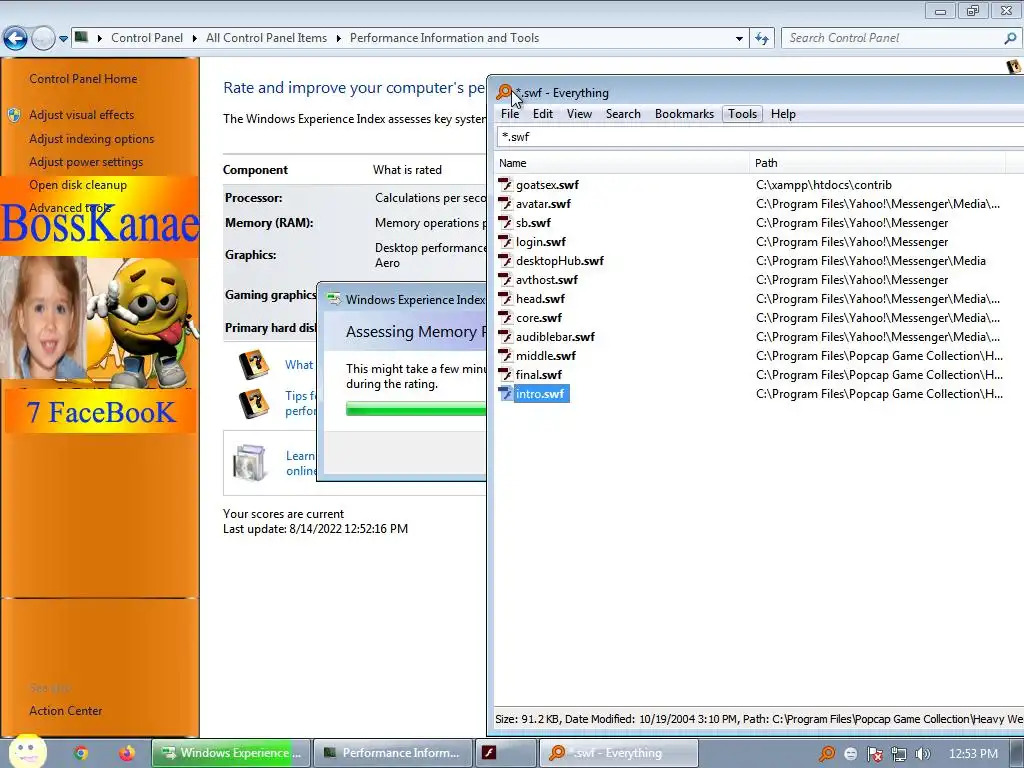Viewport: 1024px width, 768px height.
Task: Click the Flash icon beside login.swf
Action: (x=505, y=242)
